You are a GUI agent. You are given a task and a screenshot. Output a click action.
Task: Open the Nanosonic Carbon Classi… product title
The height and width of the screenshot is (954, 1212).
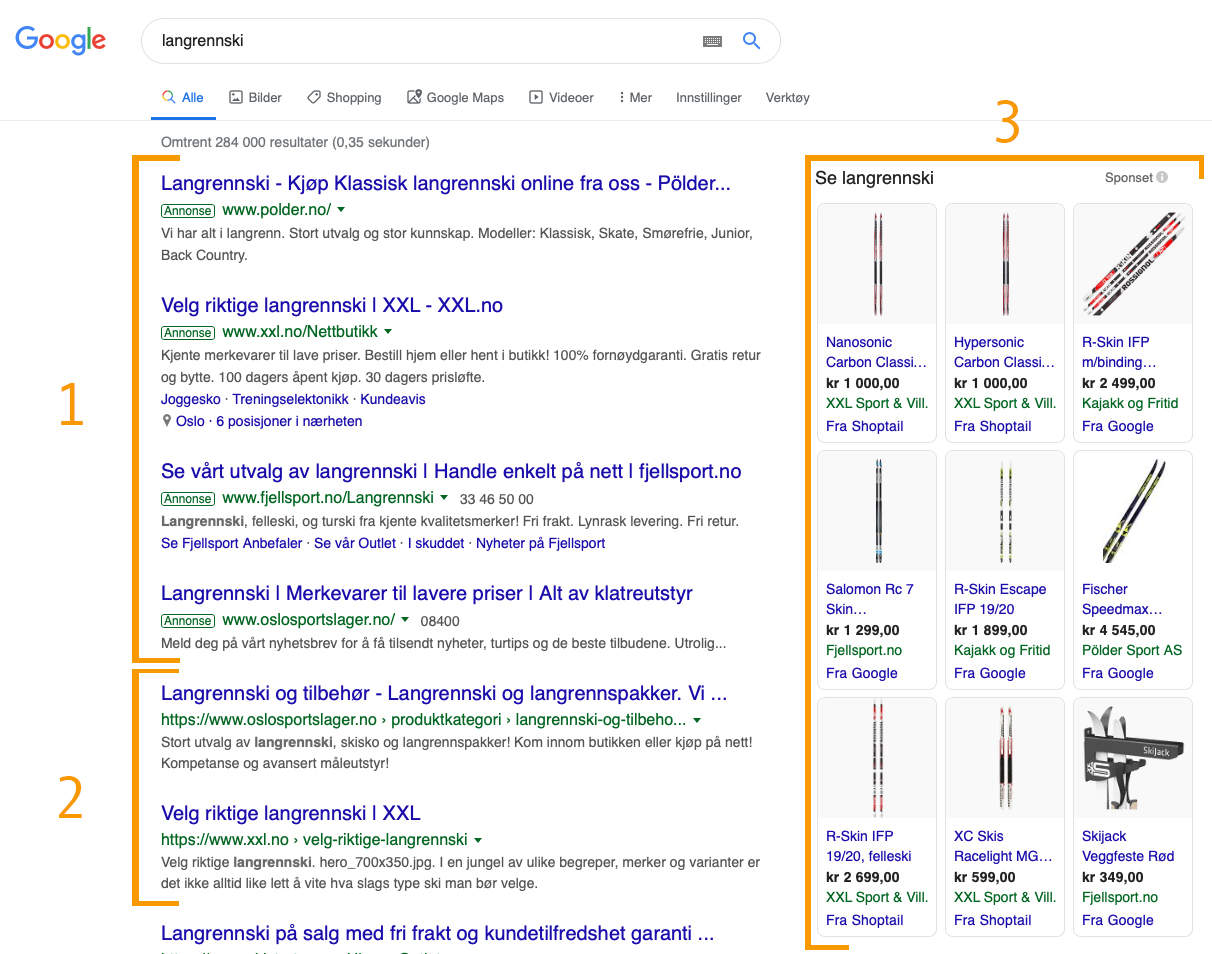coord(876,352)
